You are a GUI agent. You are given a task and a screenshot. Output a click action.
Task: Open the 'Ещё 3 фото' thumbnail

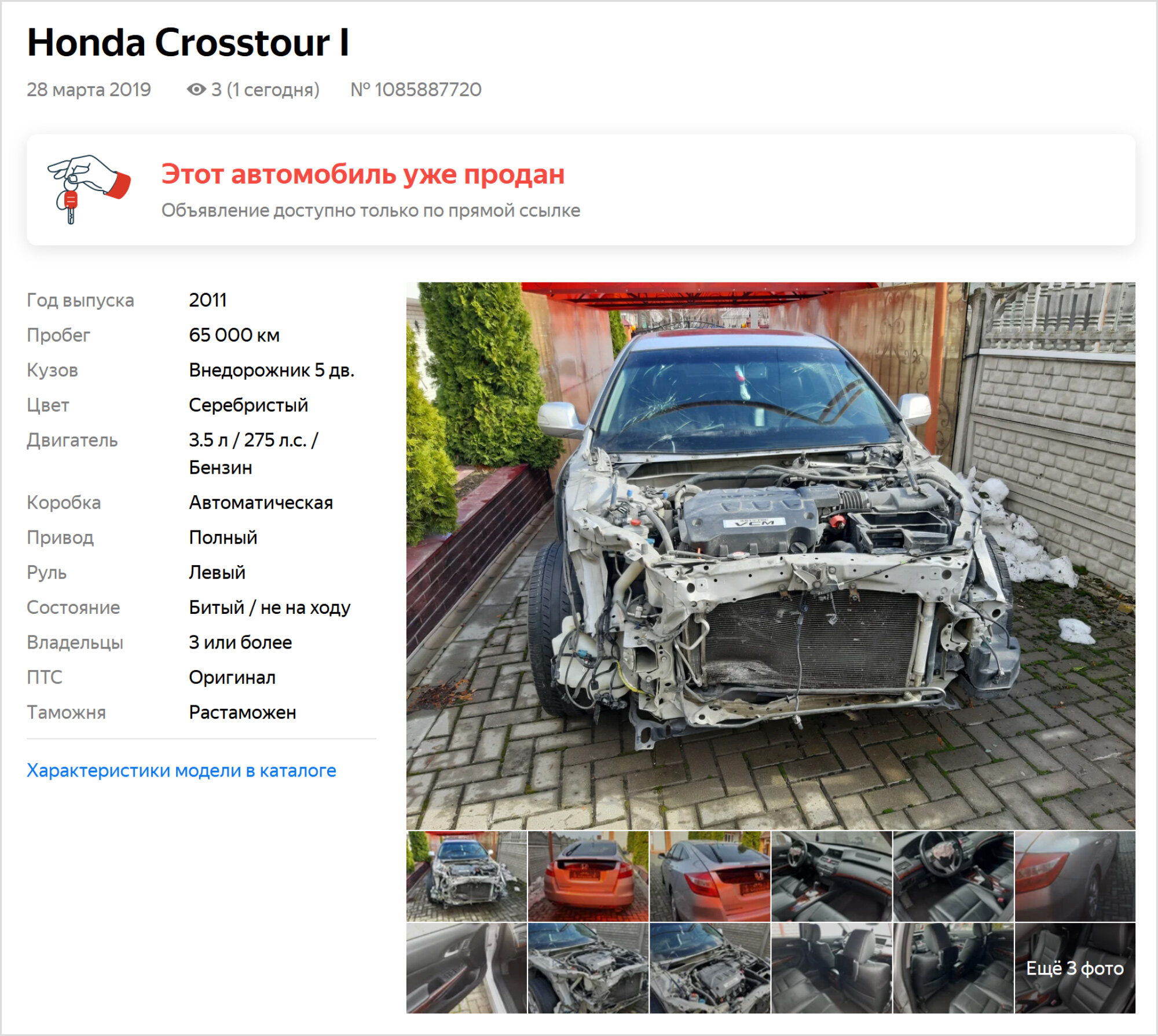tap(1075, 968)
